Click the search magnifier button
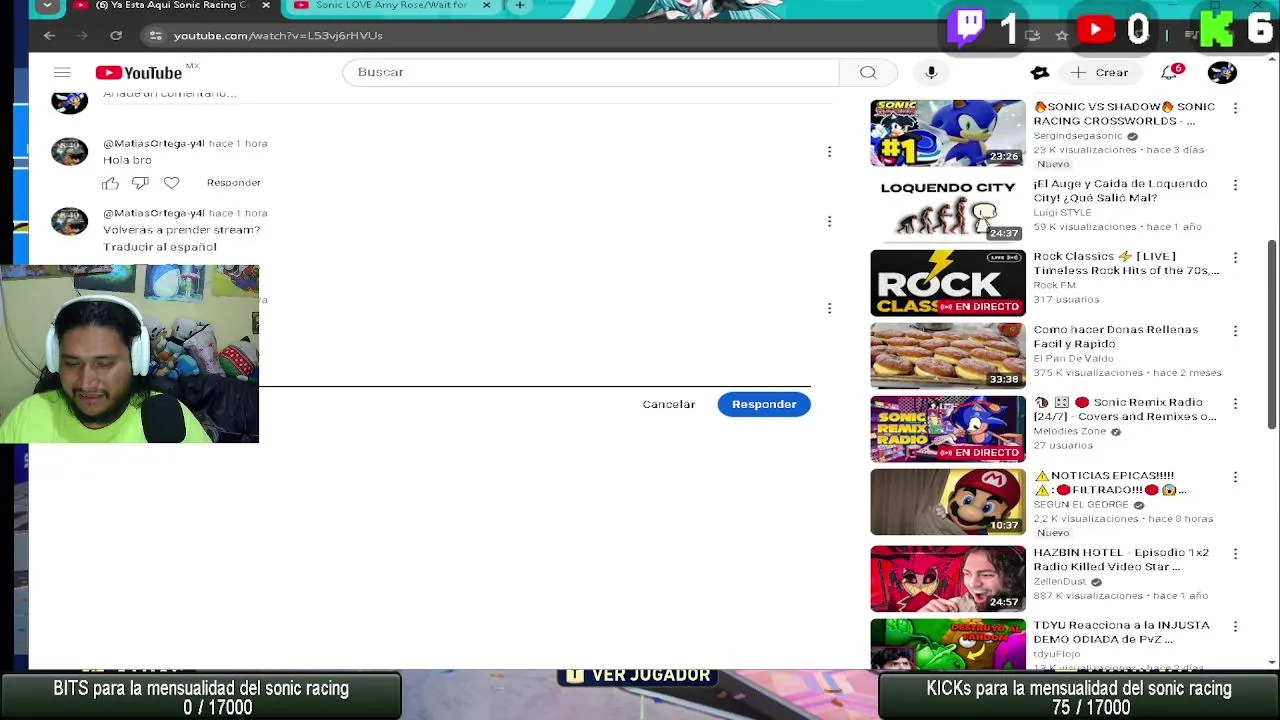This screenshot has width=1280, height=720. [868, 72]
